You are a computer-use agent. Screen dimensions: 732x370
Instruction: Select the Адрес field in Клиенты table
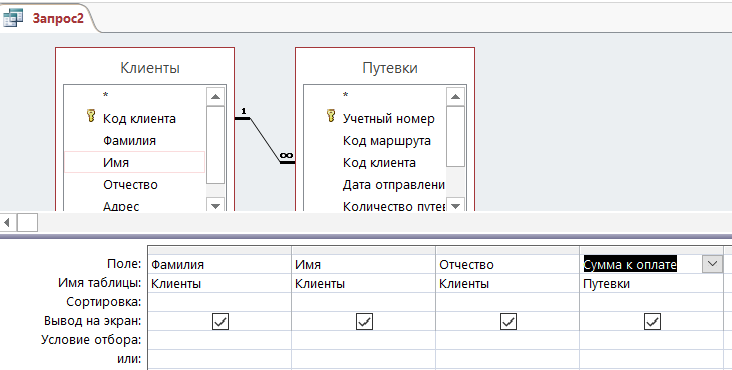[x=134, y=205]
